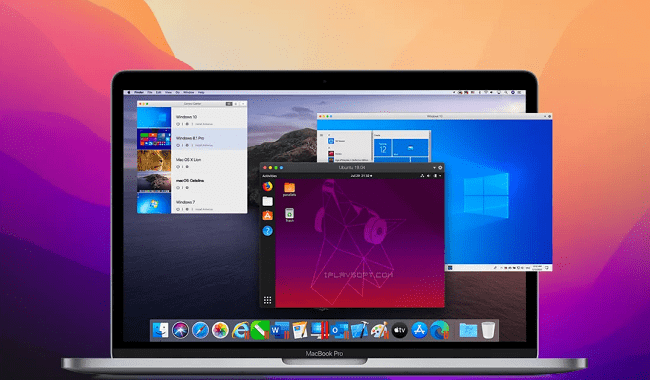Open settings gear in Ubuntu window titlebar

[440, 167]
